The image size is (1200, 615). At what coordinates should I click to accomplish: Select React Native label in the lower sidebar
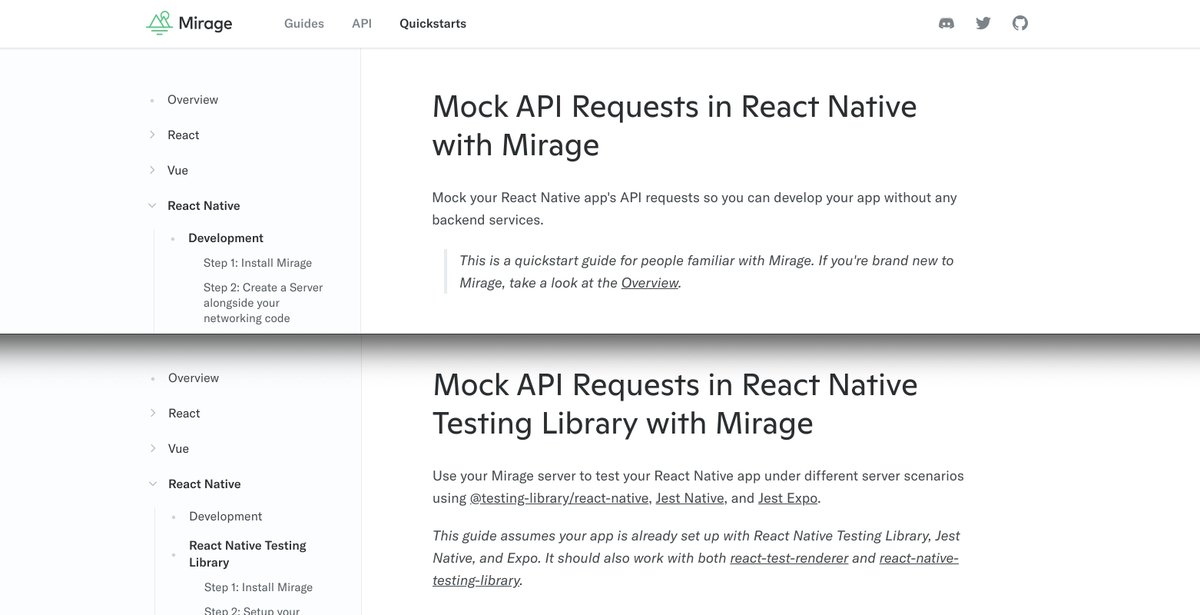pos(205,484)
